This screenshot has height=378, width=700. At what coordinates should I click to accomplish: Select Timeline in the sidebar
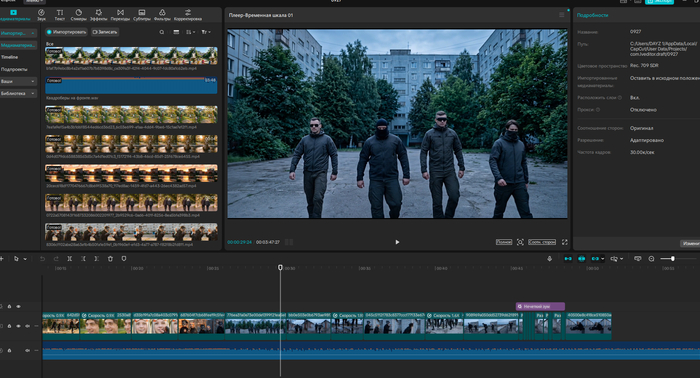click(x=9, y=57)
